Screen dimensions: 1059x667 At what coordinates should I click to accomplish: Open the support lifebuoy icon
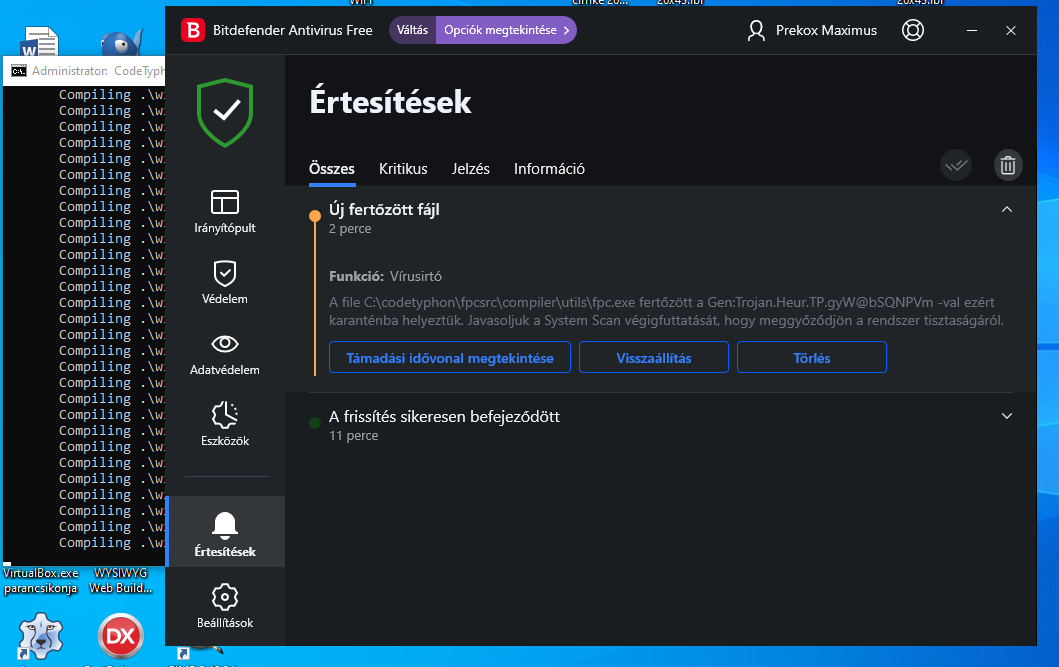pyautogui.click(x=912, y=30)
